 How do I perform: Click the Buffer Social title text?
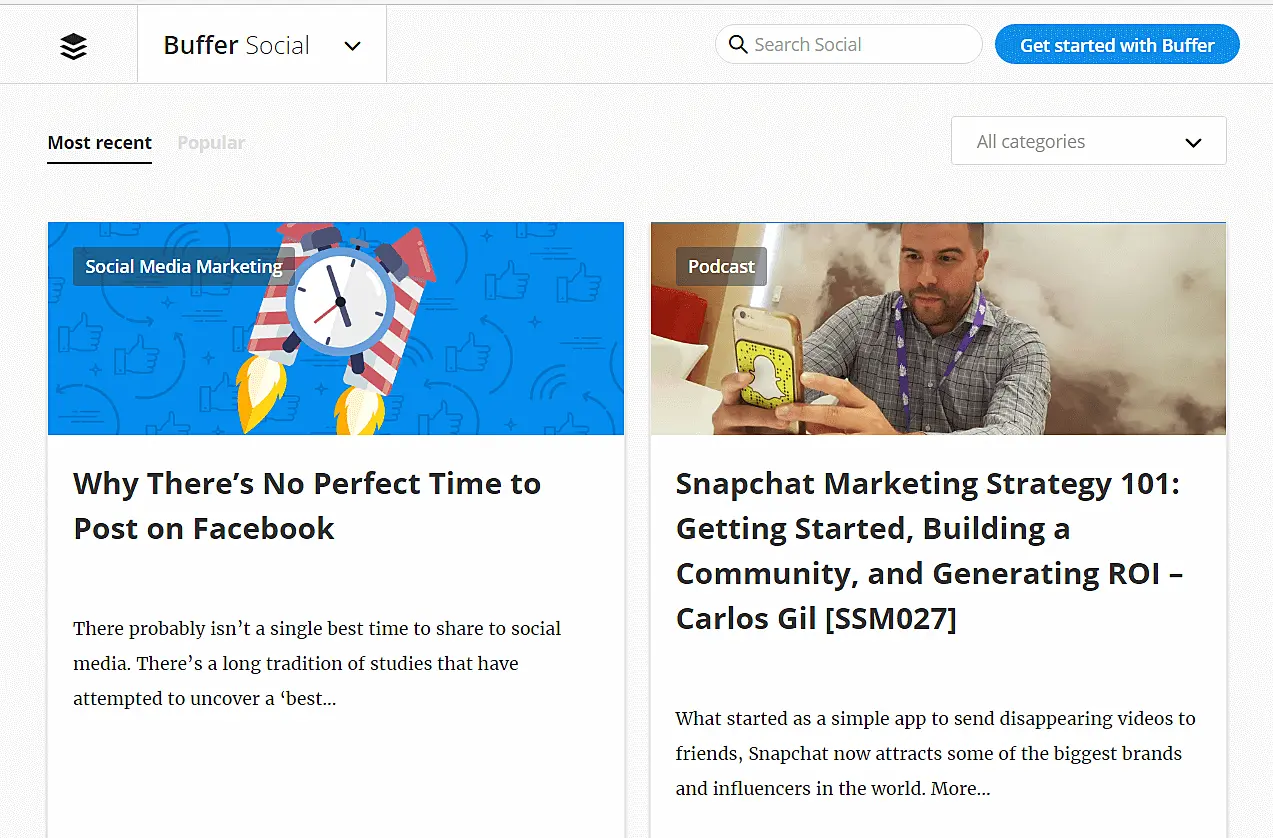click(x=237, y=46)
